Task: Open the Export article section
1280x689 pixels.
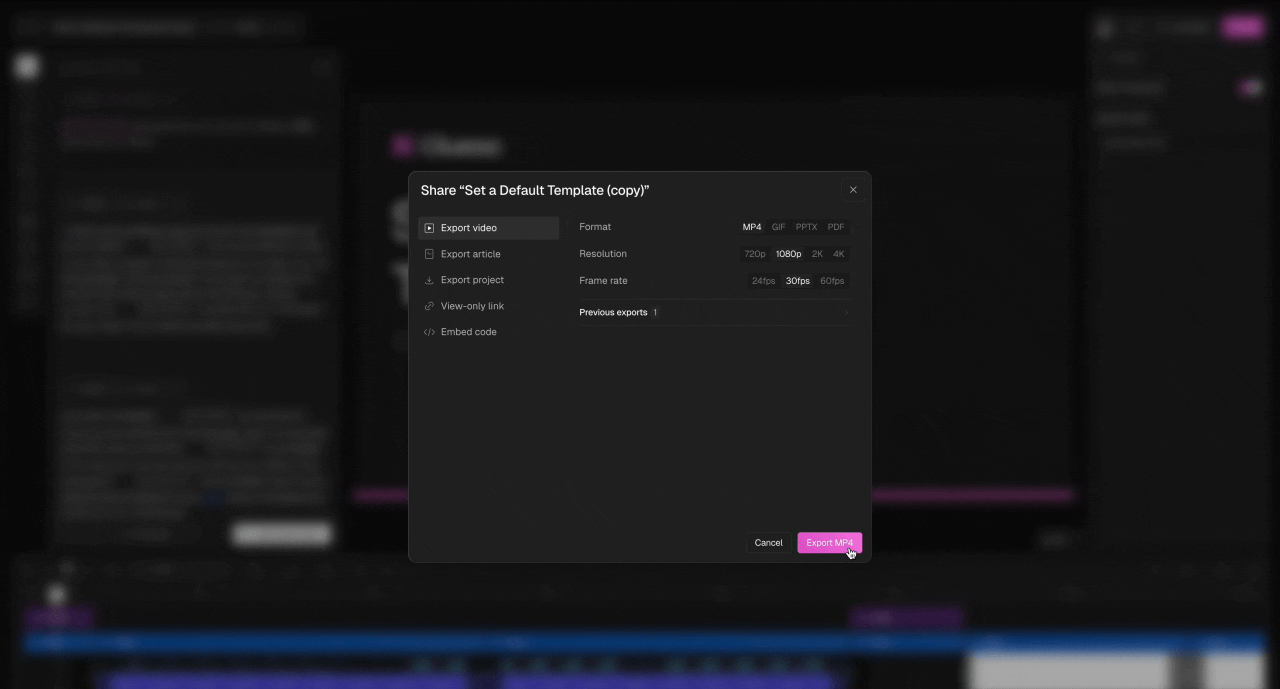Action: coord(488,254)
